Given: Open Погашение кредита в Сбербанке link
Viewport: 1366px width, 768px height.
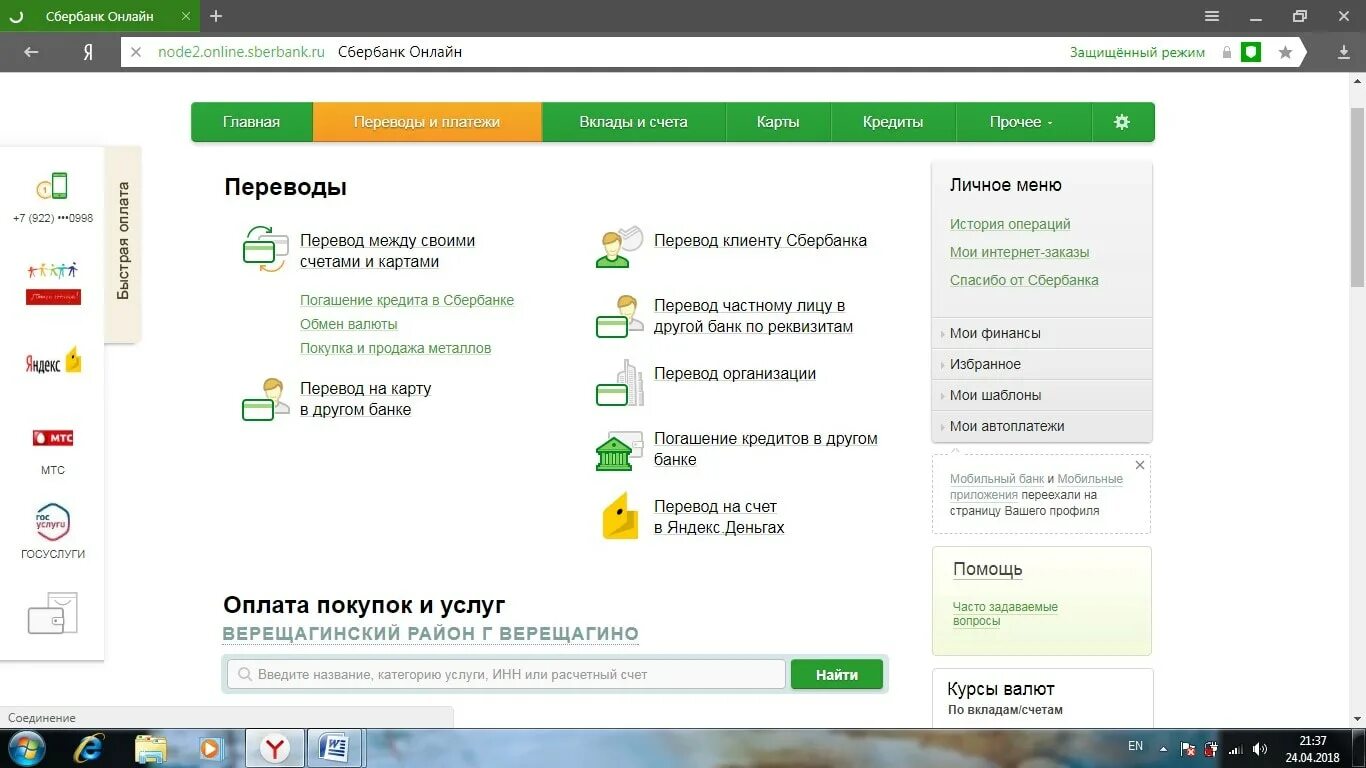Looking at the screenshot, I should [407, 300].
